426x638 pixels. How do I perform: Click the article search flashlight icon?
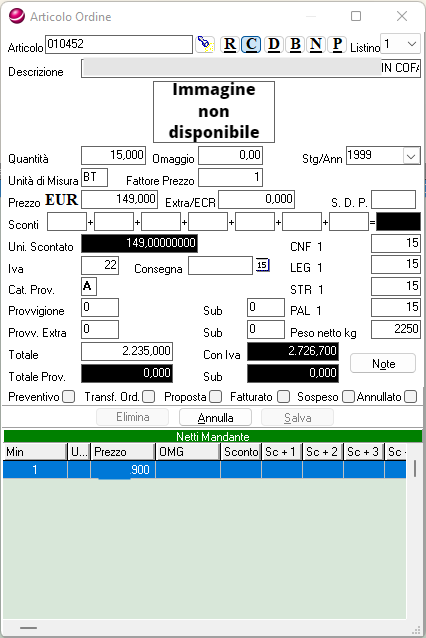click(205, 44)
